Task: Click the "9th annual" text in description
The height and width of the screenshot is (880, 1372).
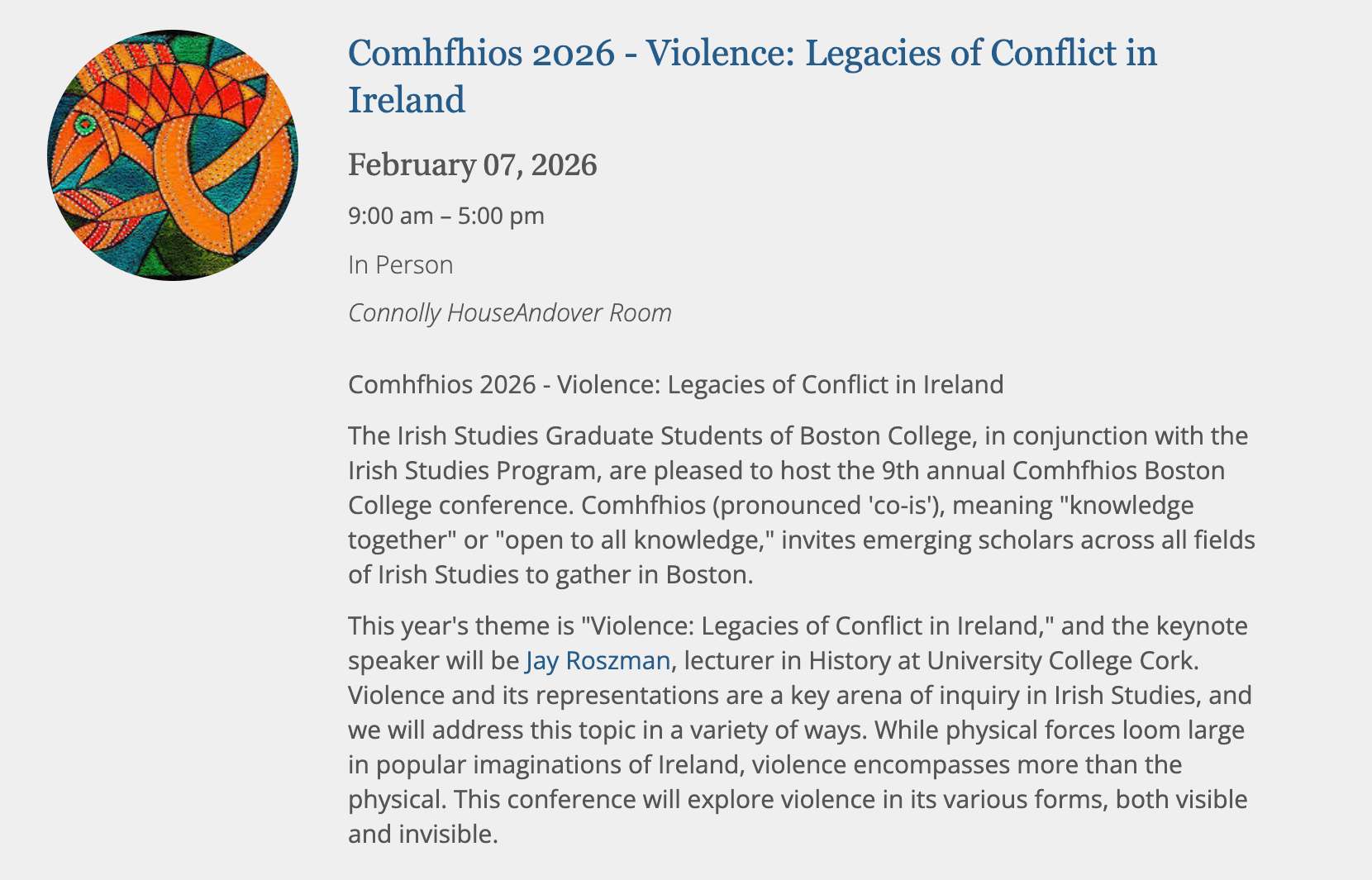Action: coord(943,470)
